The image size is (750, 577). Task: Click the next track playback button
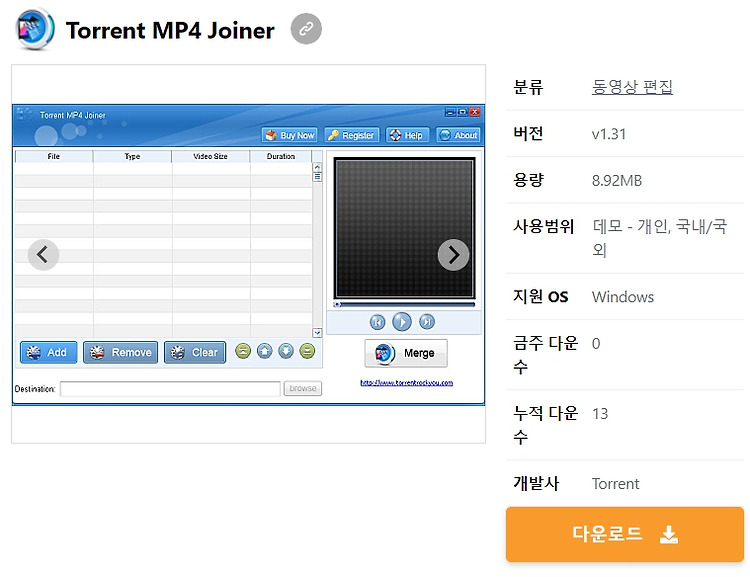point(427,322)
